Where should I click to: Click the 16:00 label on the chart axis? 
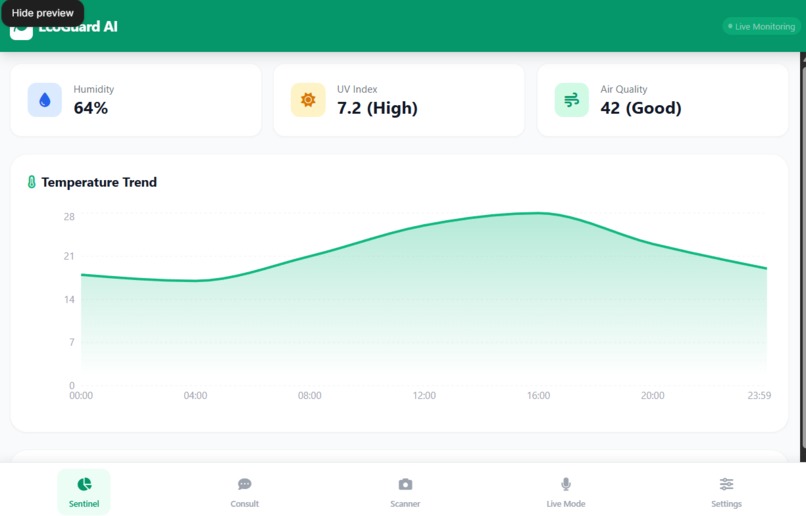538,396
